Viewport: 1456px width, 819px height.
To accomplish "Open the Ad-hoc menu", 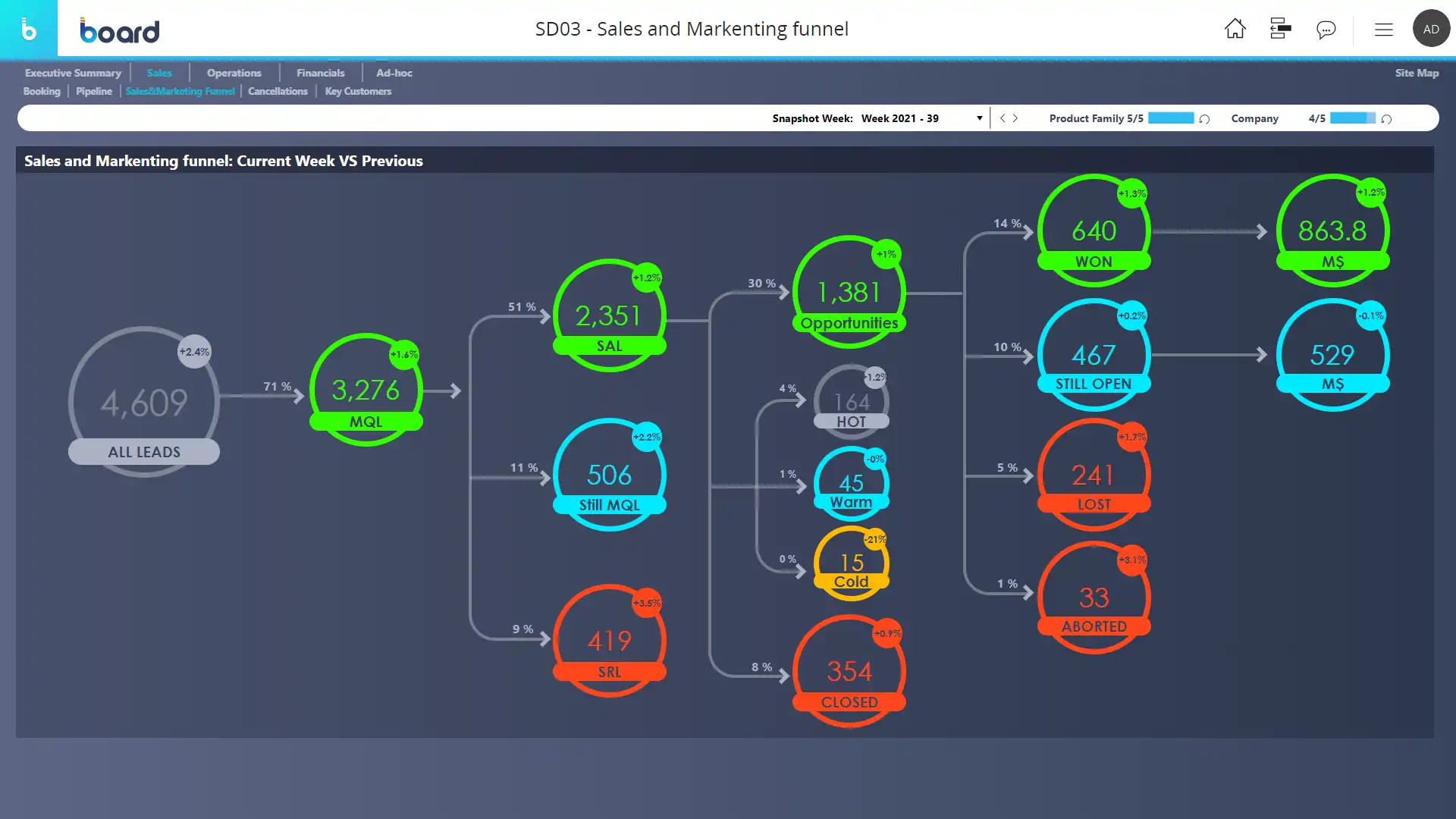I will coord(394,73).
